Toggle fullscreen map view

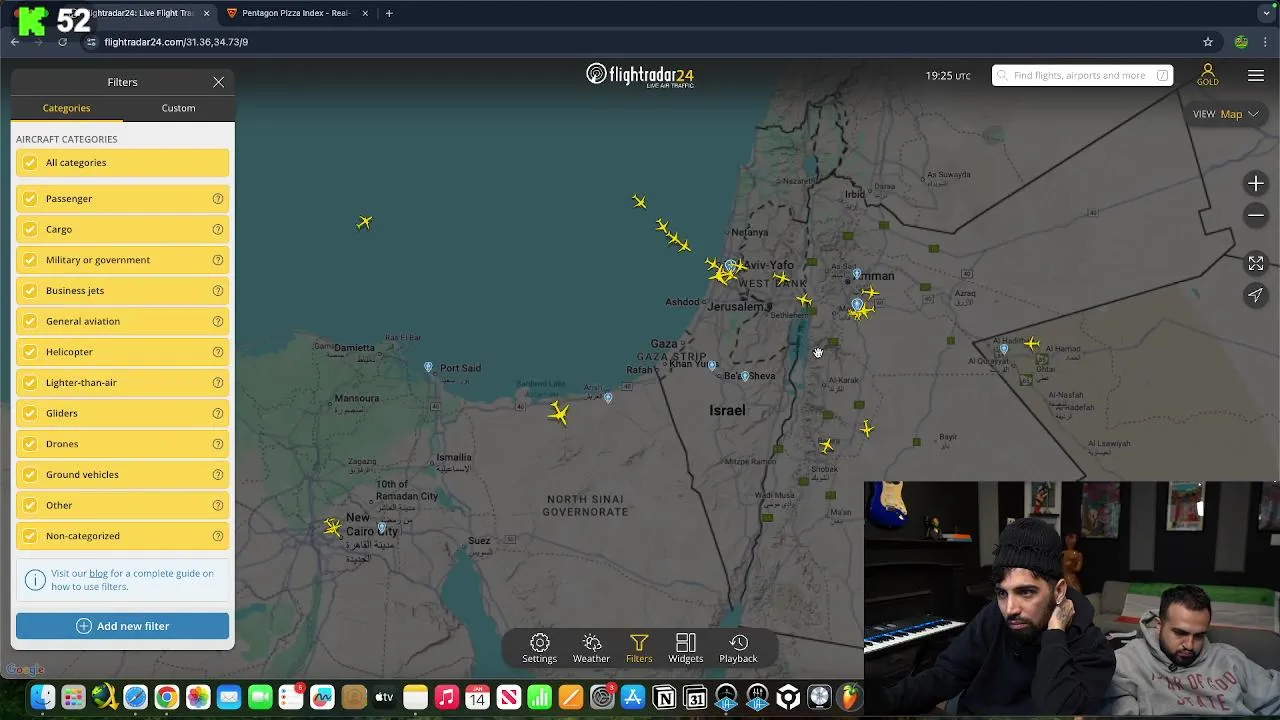(1256, 263)
